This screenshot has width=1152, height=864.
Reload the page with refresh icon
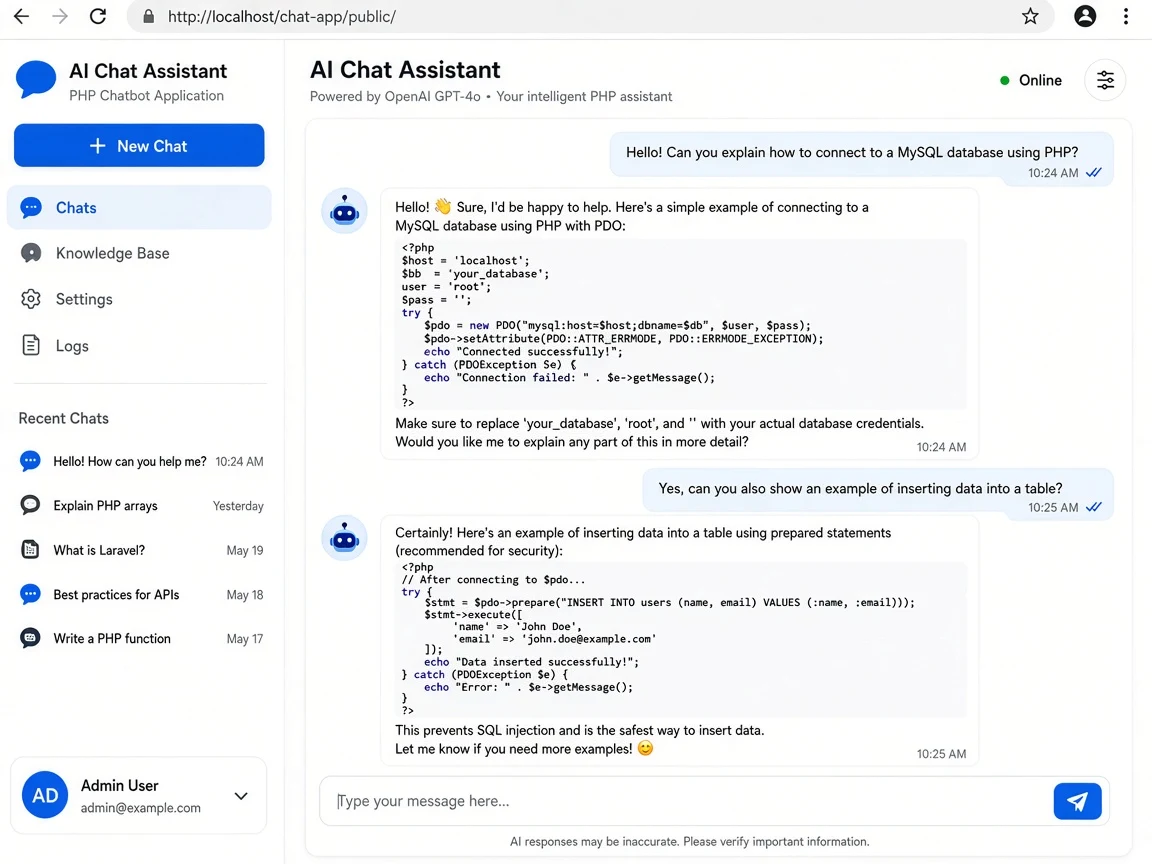(x=98, y=16)
